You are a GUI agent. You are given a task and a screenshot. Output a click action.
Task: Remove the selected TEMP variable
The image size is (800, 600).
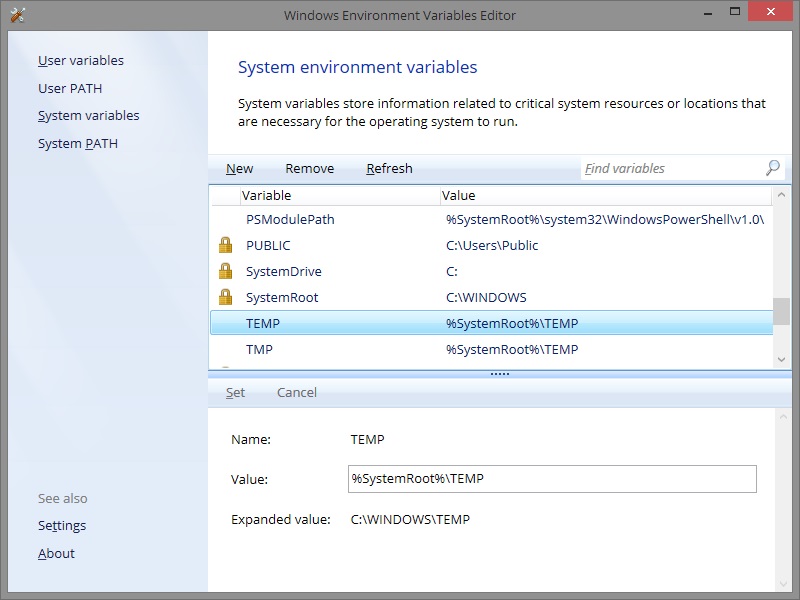(309, 168)
